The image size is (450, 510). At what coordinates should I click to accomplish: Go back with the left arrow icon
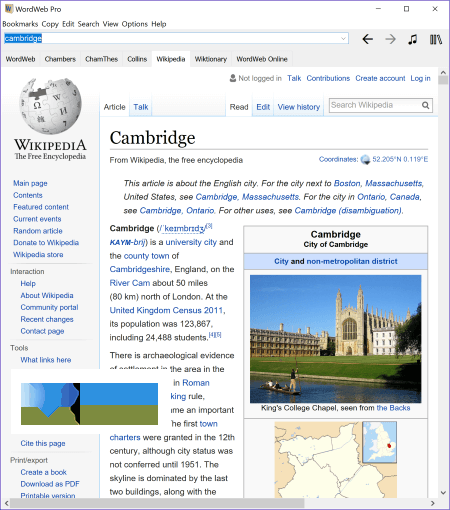[x=368, y=39]
